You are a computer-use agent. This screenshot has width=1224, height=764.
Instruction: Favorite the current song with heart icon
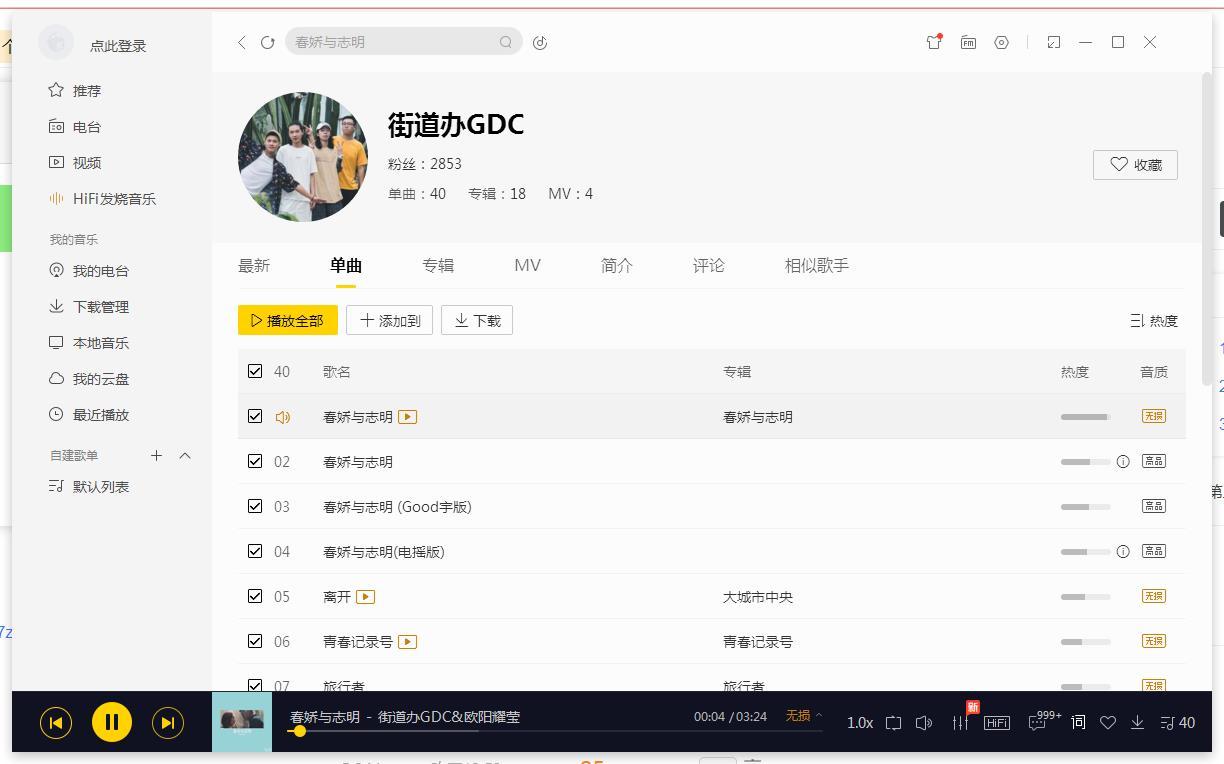(1108, 722)
